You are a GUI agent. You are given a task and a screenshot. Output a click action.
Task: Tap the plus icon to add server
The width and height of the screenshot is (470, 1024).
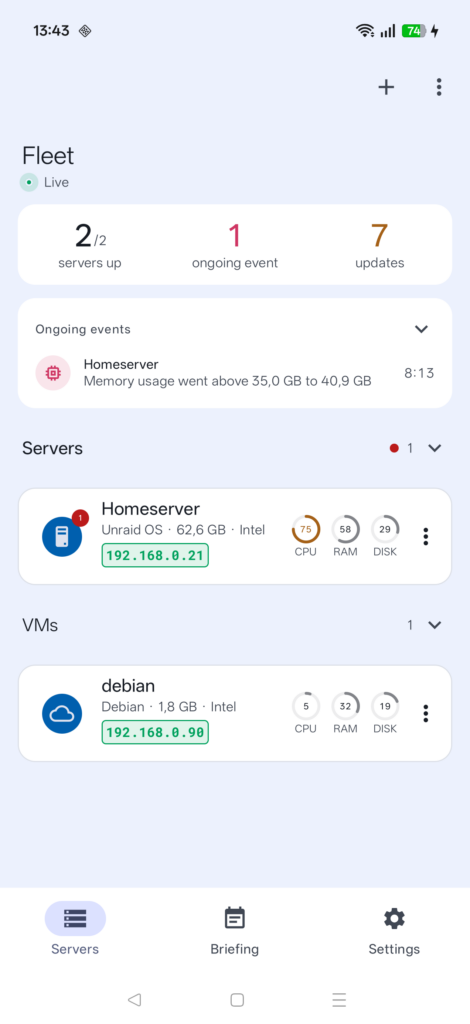386,87
